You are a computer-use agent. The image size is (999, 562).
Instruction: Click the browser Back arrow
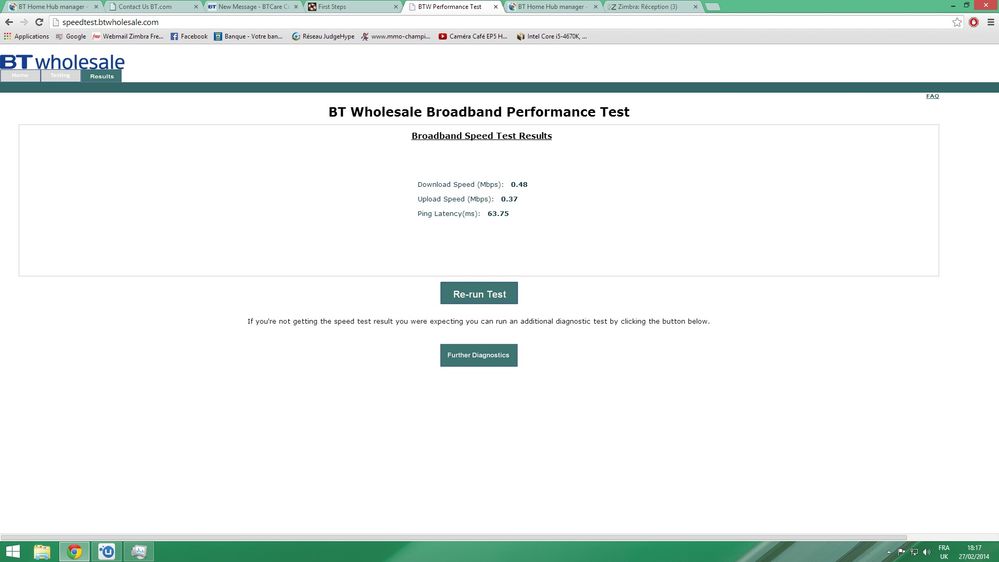(x=9, y=22)
